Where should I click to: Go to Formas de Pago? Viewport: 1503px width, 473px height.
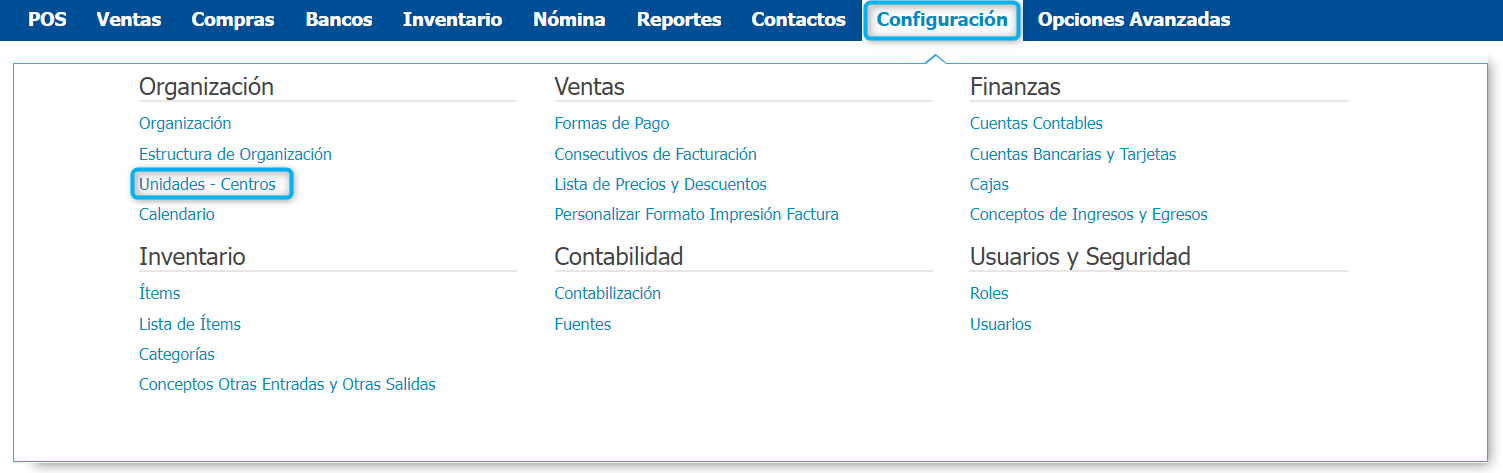click(x=612, y=123)
